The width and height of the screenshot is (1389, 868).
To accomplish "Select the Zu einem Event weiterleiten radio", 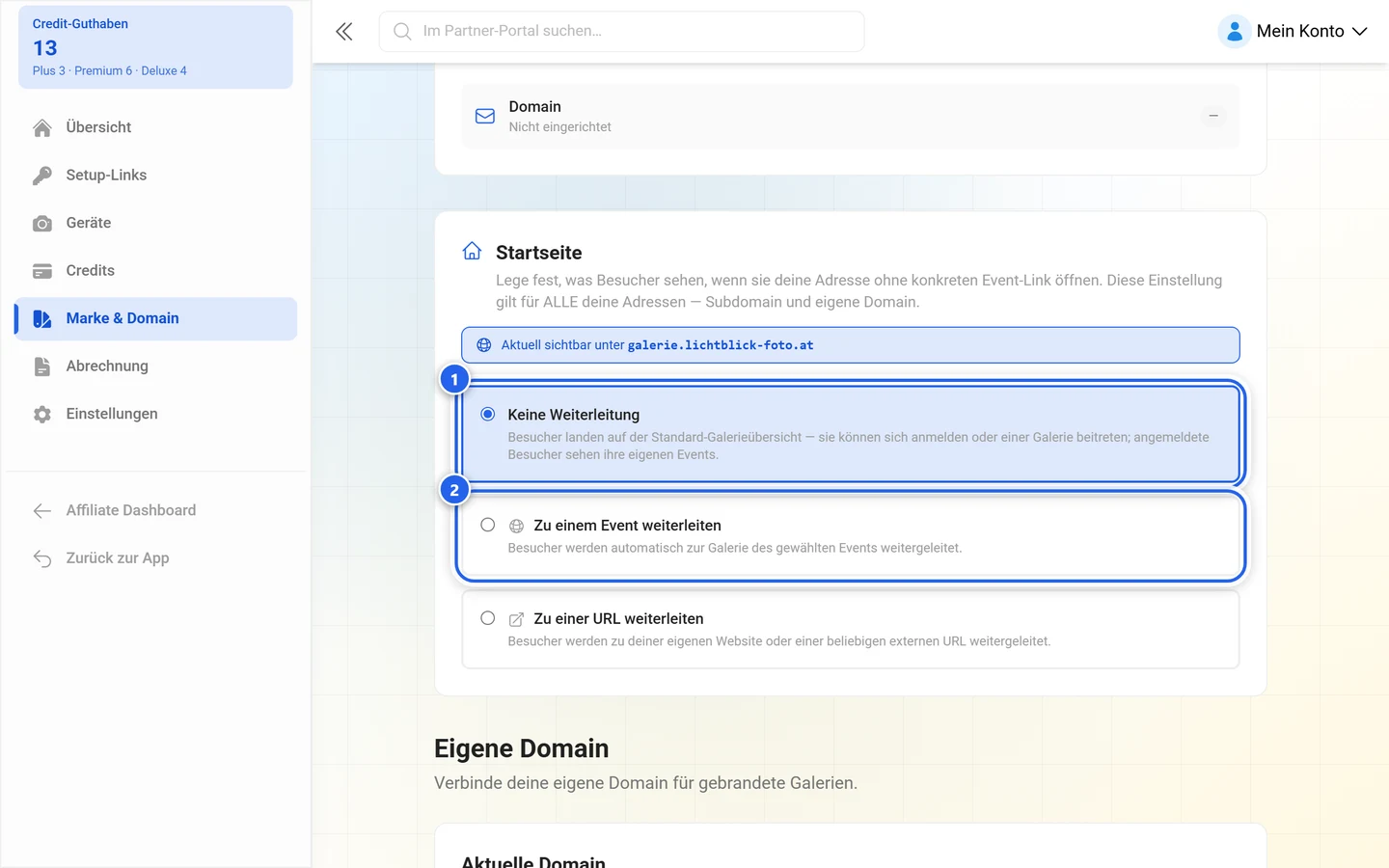I will [x=488, y=525].
